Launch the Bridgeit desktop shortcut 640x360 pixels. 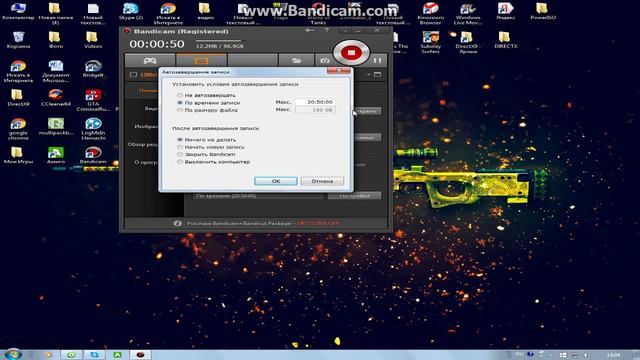pos(93,69)
